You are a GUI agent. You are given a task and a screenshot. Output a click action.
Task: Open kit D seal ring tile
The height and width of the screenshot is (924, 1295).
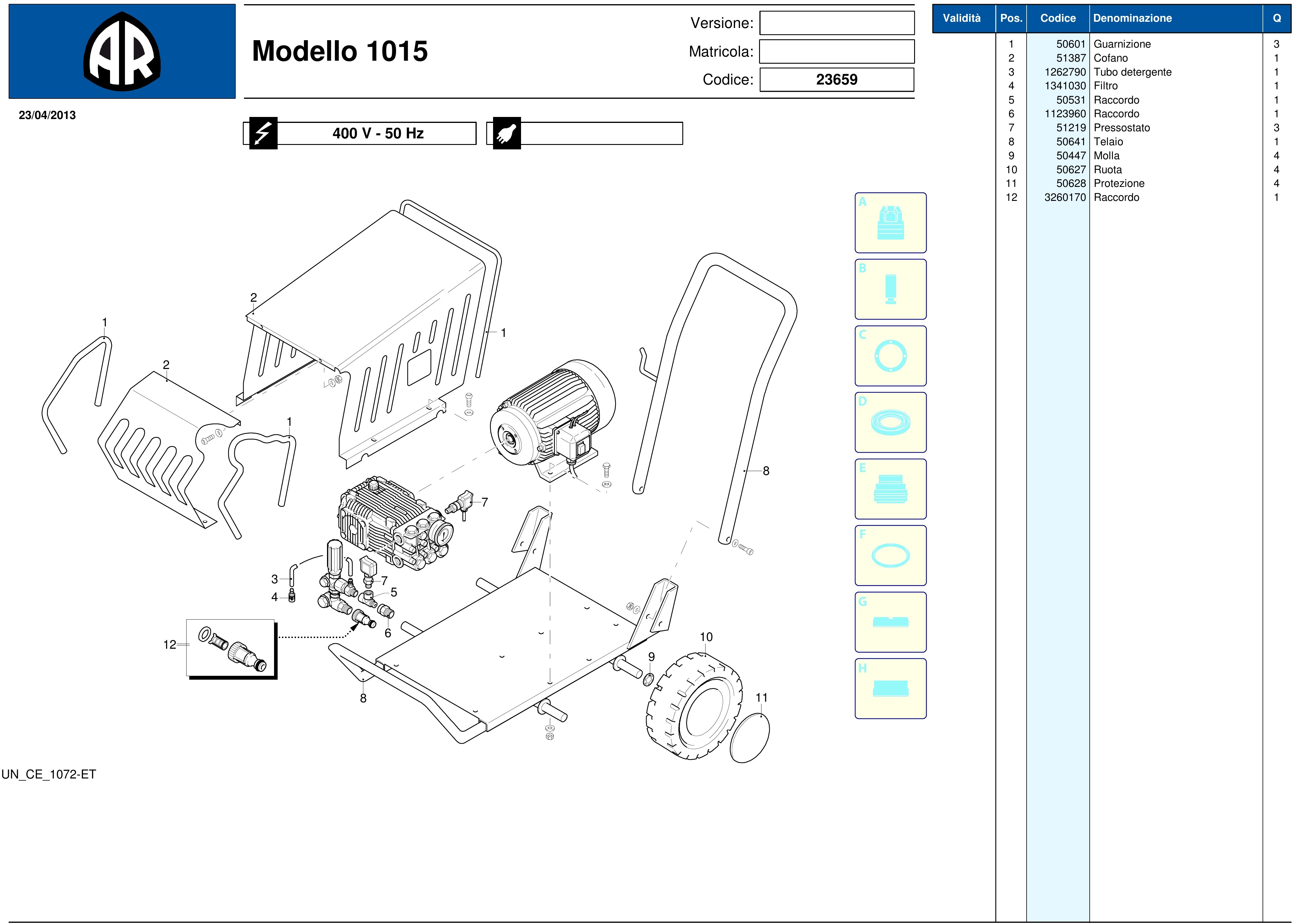pyautogui.click(x=890, y=423)
